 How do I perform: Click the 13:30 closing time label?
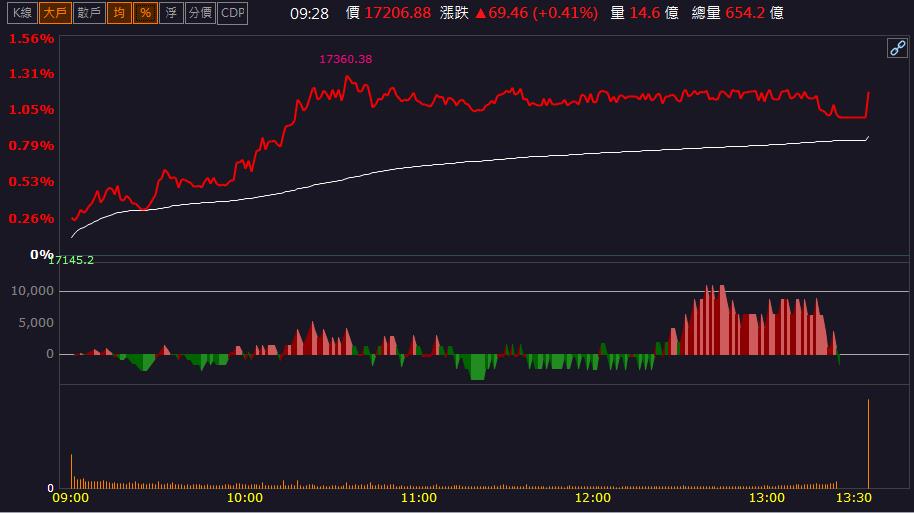point(853,498)
